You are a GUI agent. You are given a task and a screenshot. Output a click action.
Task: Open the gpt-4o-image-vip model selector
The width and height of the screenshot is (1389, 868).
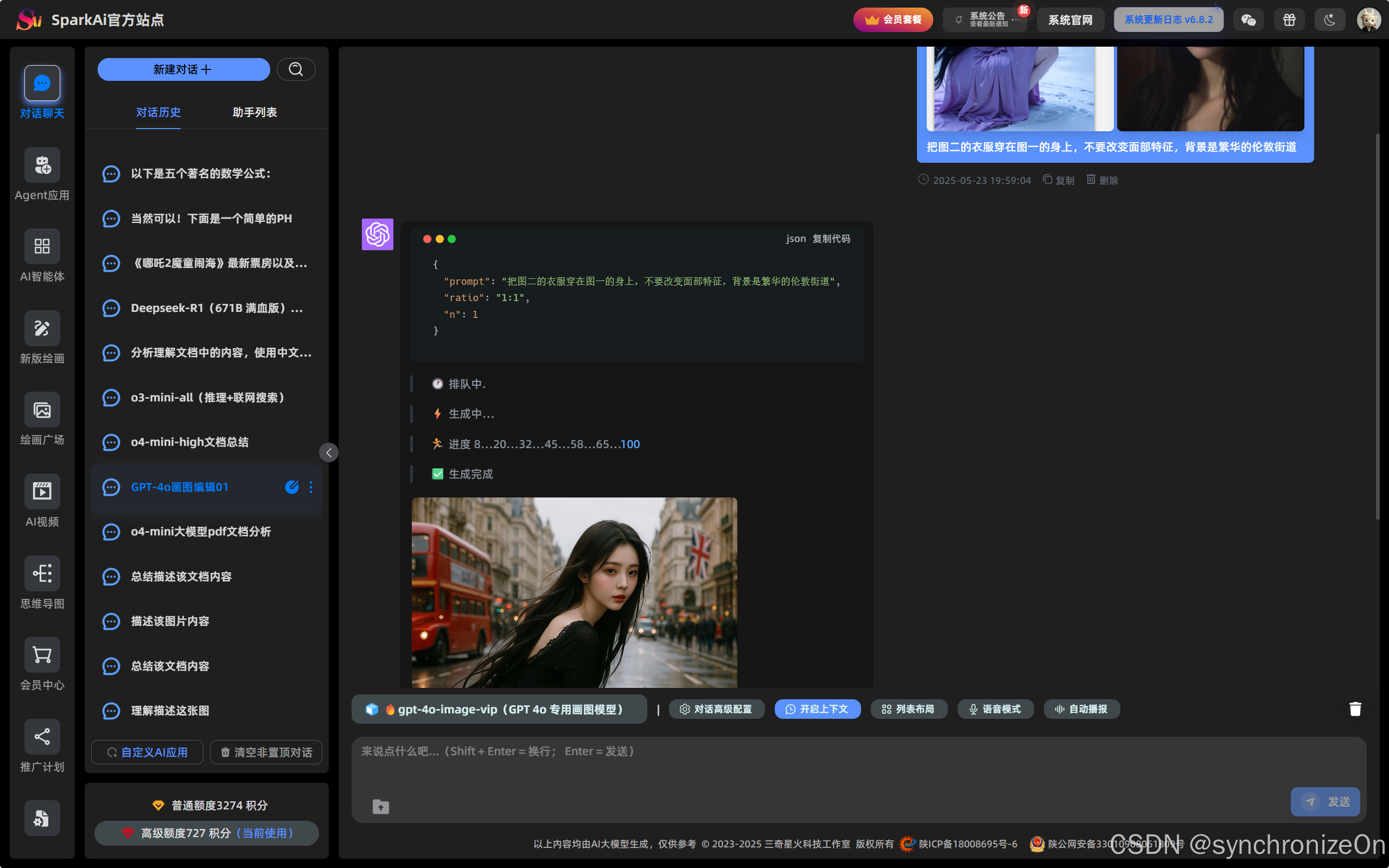pos(499,709)
